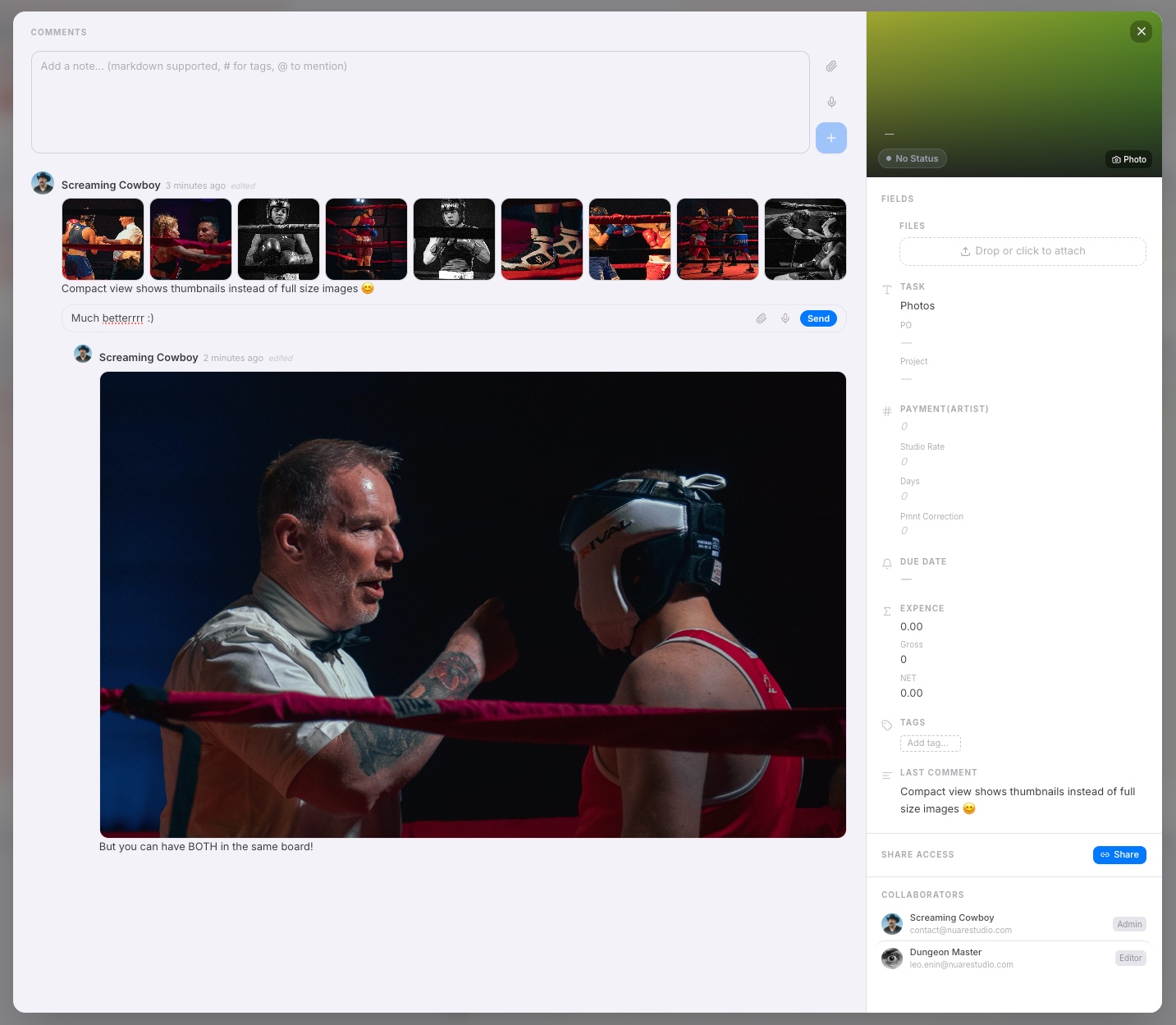Submit note with the blue plus button

click(831, 138)
